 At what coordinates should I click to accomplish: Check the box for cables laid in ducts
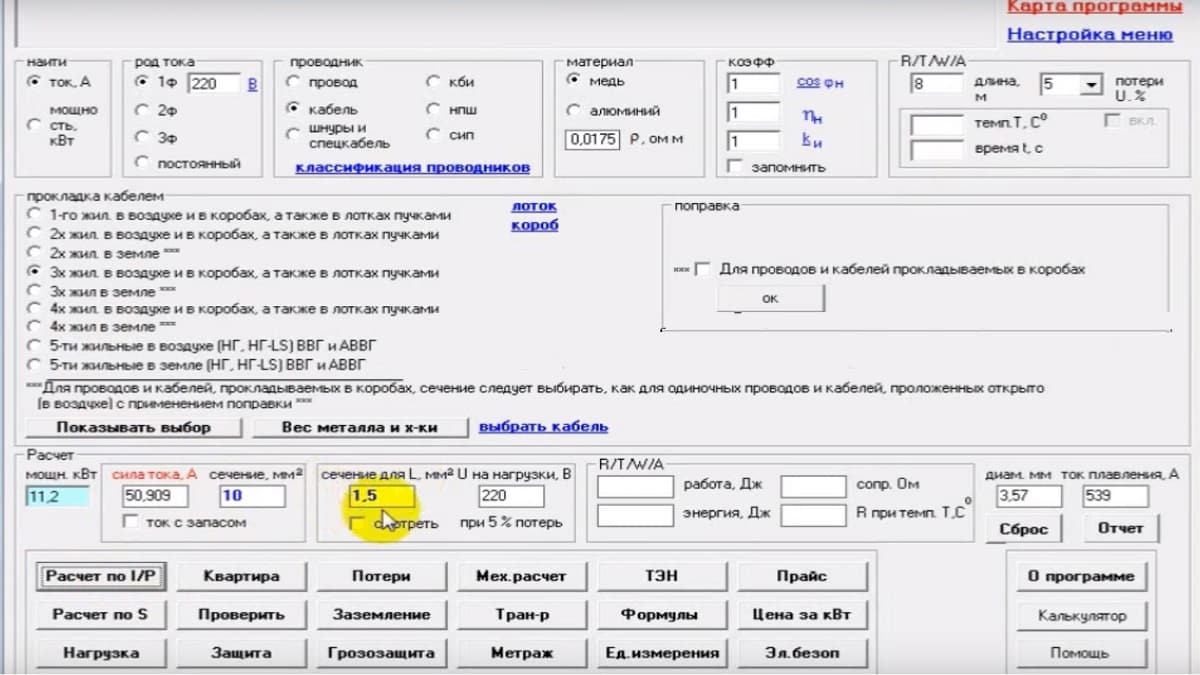click(x=703, y=269)
